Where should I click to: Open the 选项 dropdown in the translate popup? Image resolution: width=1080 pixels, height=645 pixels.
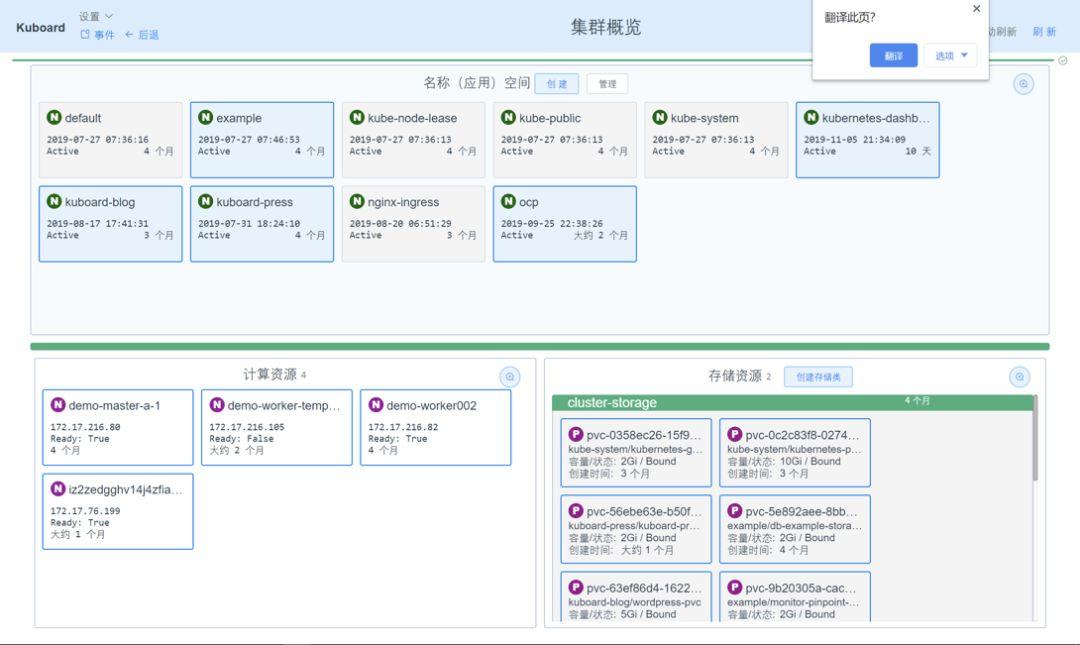948,55
